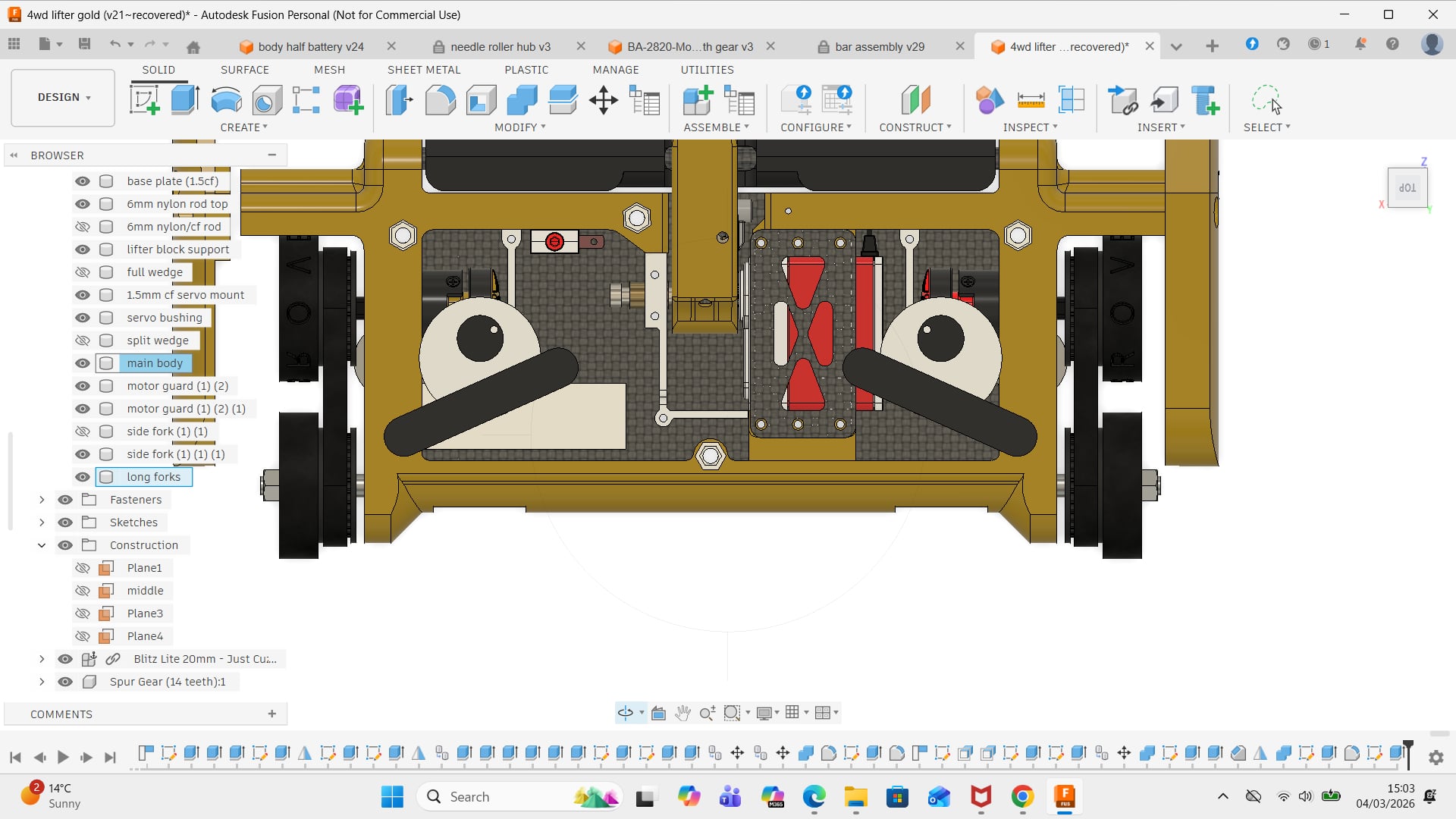The width and height of the screenshot is (1456, 819).
Task: Collapse the Construction folder
Action: [42, 545]
